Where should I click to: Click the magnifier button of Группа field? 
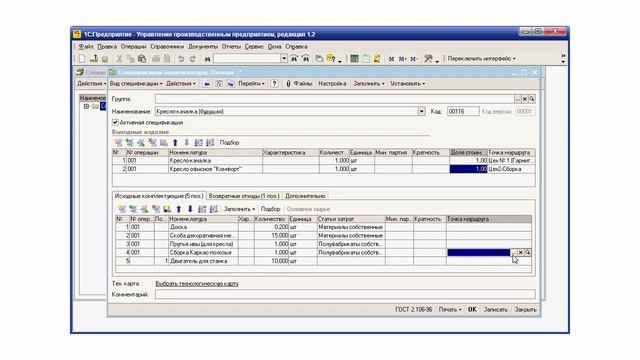531,99
